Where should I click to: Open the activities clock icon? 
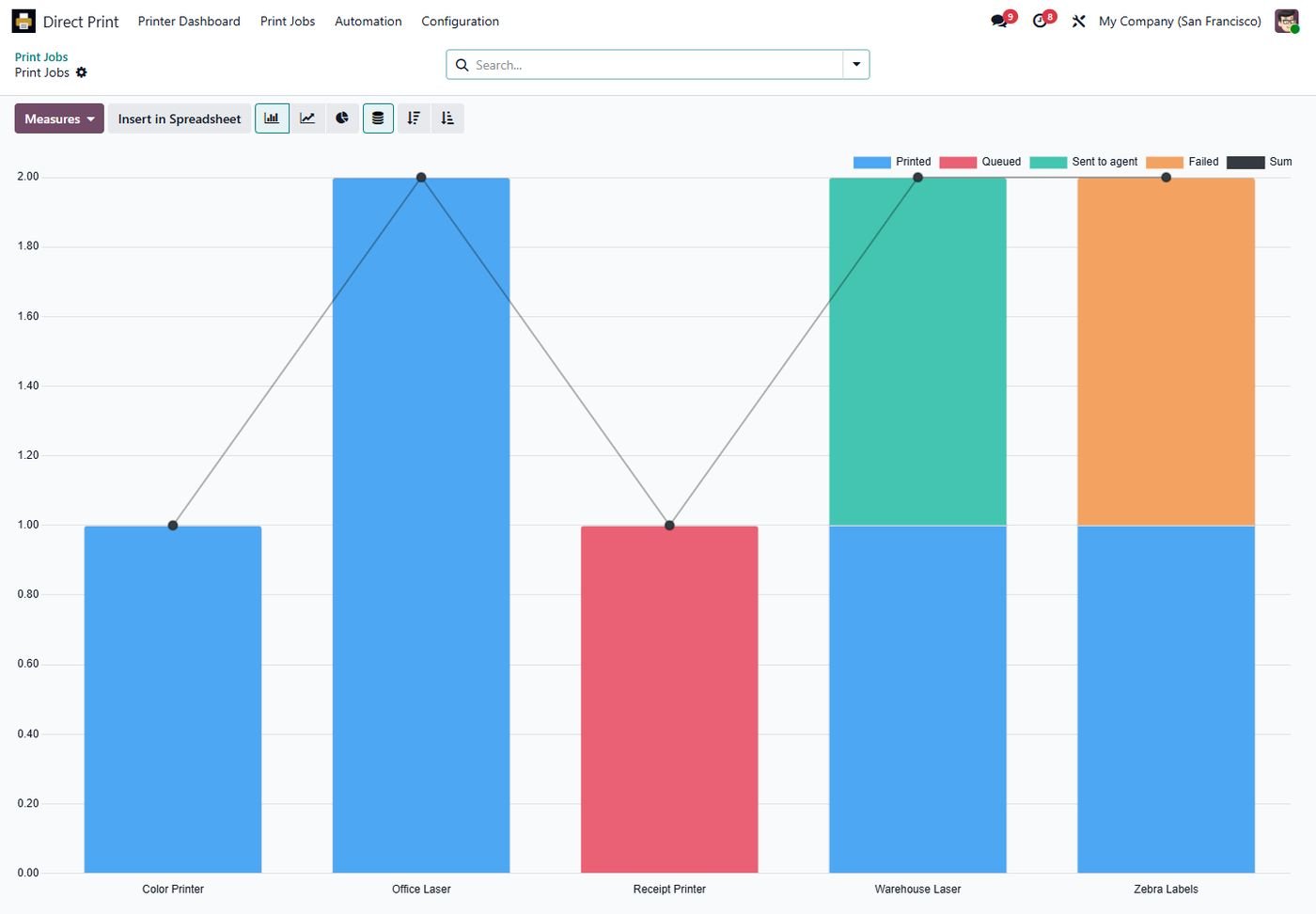pos(1040,21)
